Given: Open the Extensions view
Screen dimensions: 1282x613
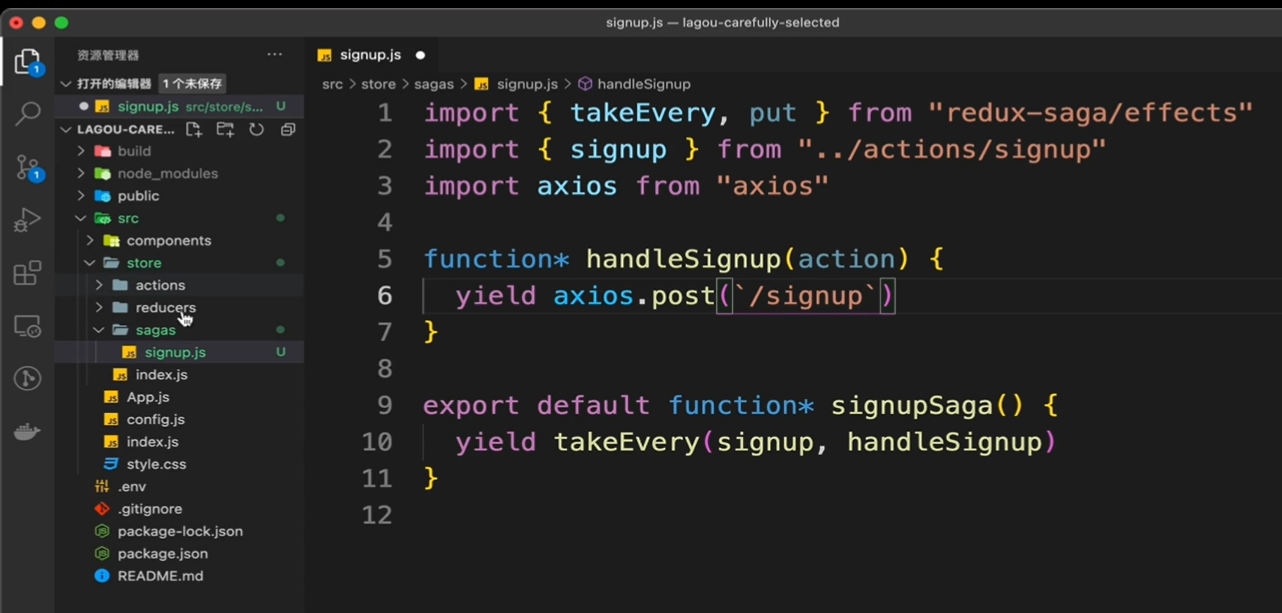Looking at the screenshot, I should [x=27, y=273].
